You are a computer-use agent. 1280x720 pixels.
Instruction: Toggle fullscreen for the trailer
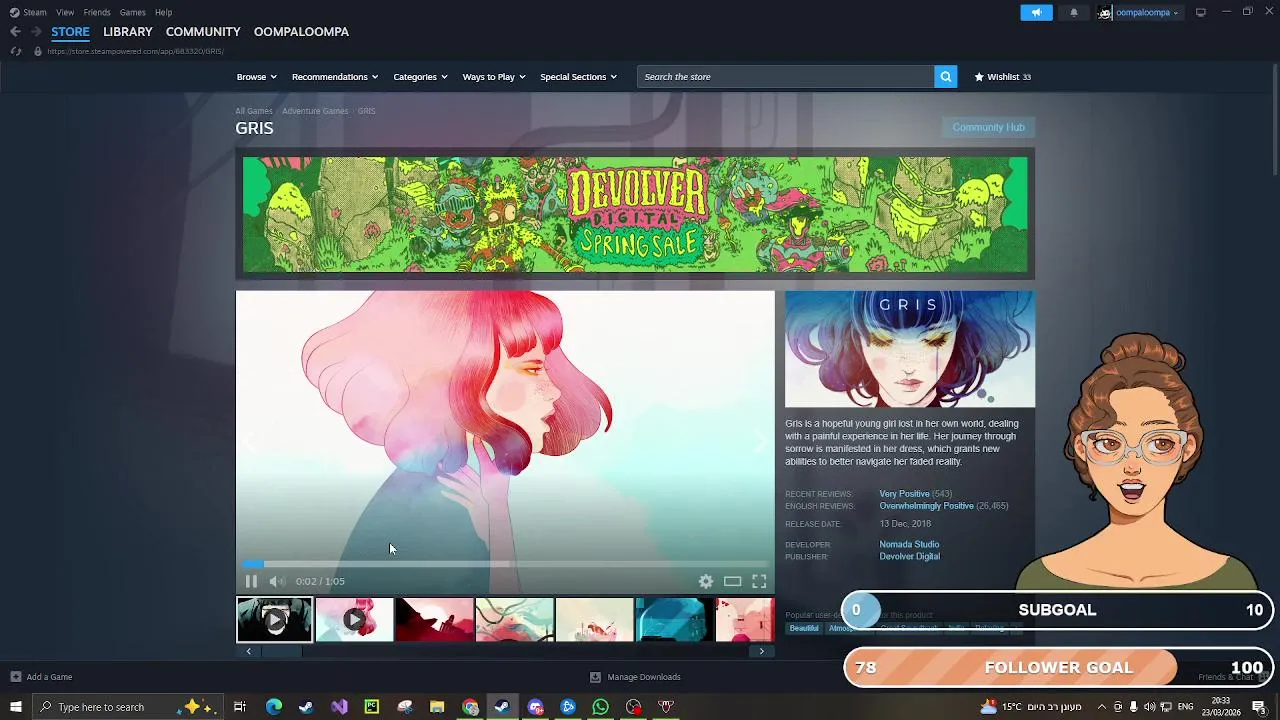(759, 581)
